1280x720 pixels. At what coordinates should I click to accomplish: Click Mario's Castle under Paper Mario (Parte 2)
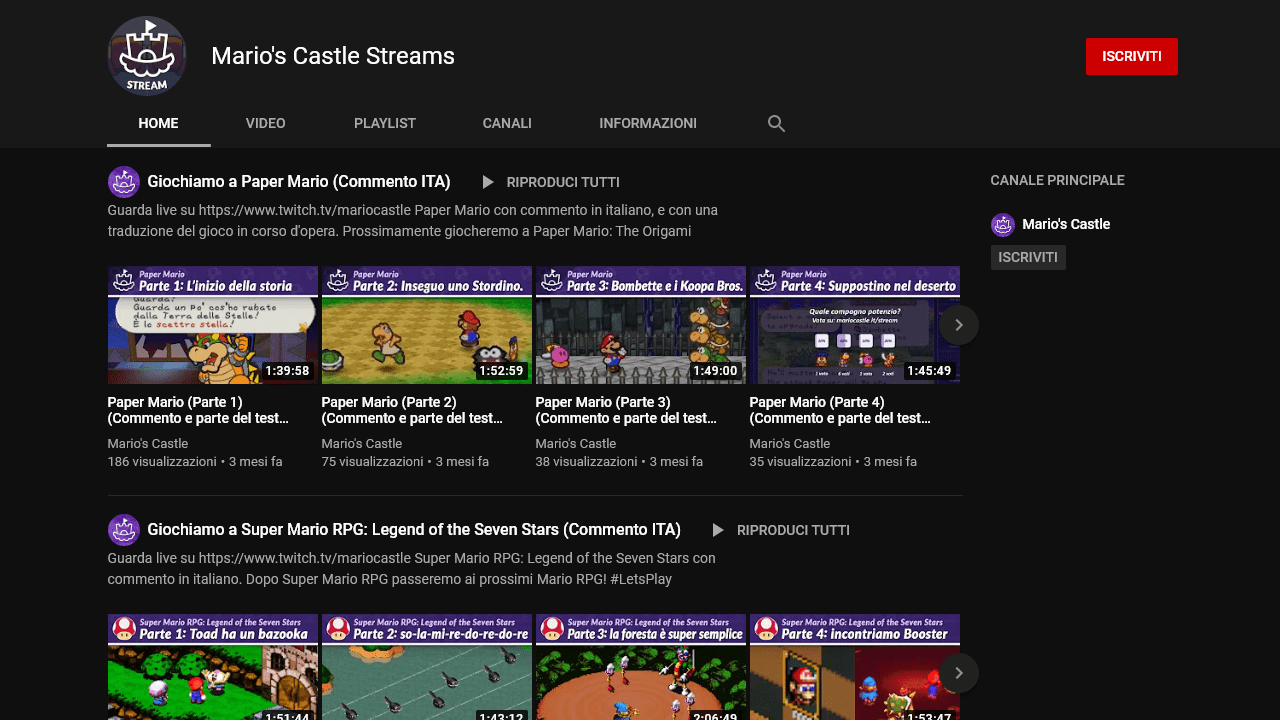362,444
